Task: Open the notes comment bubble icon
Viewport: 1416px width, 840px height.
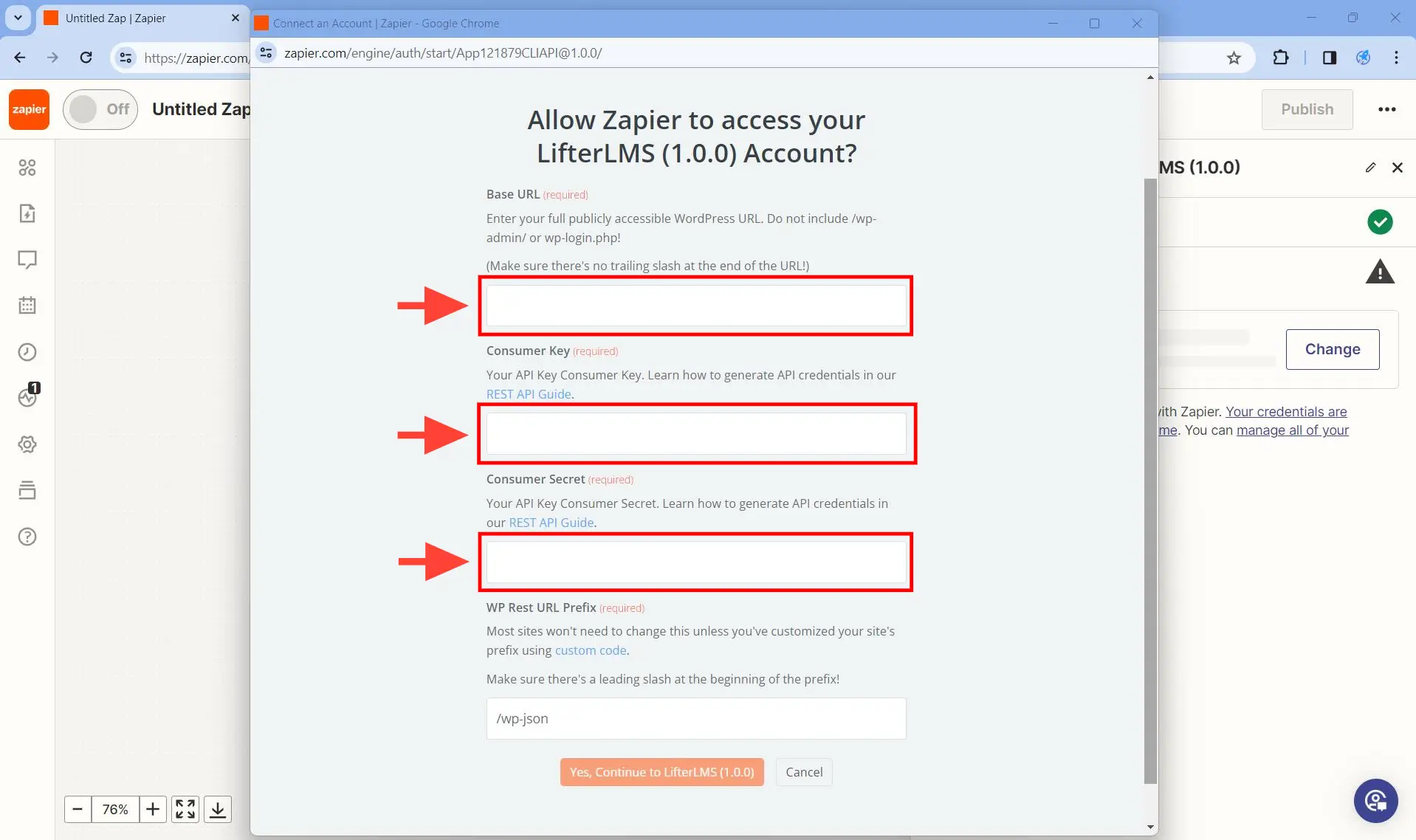Action: (x=27, y=260)
